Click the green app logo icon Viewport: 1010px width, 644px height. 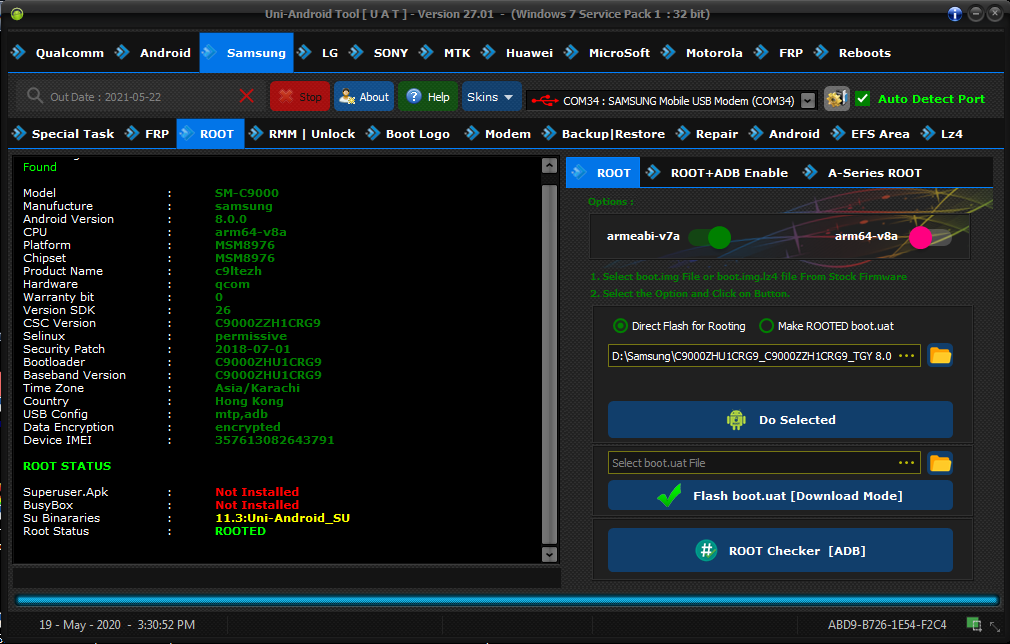tap(17, 14)
